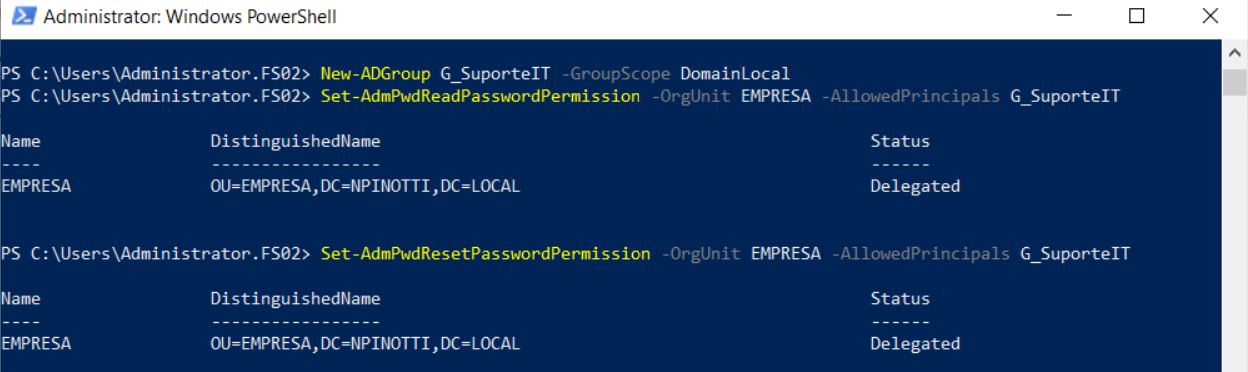The image size is (1248, 372).
Task: Click the New-ADGroup command text
Action: pos(375,73)
